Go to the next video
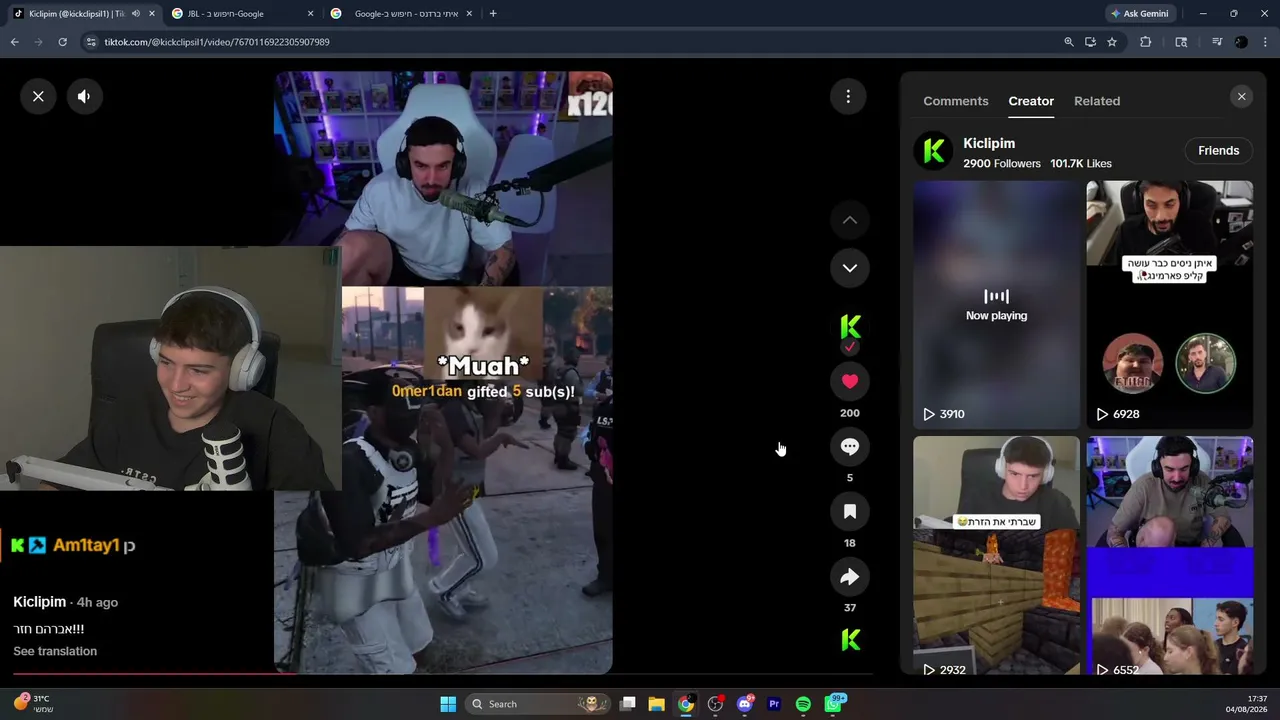Viewport: 1280px width, 720px height. [x=849, y=268]
